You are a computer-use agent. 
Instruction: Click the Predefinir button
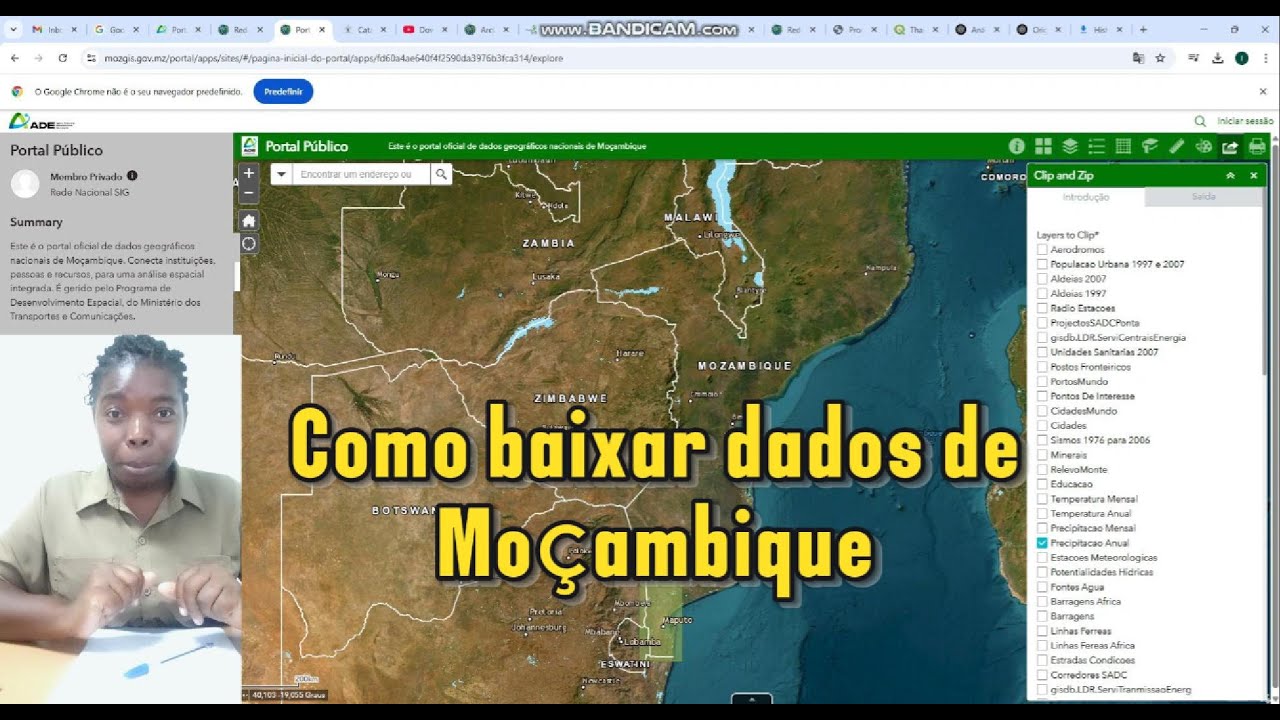coord(283,91)
